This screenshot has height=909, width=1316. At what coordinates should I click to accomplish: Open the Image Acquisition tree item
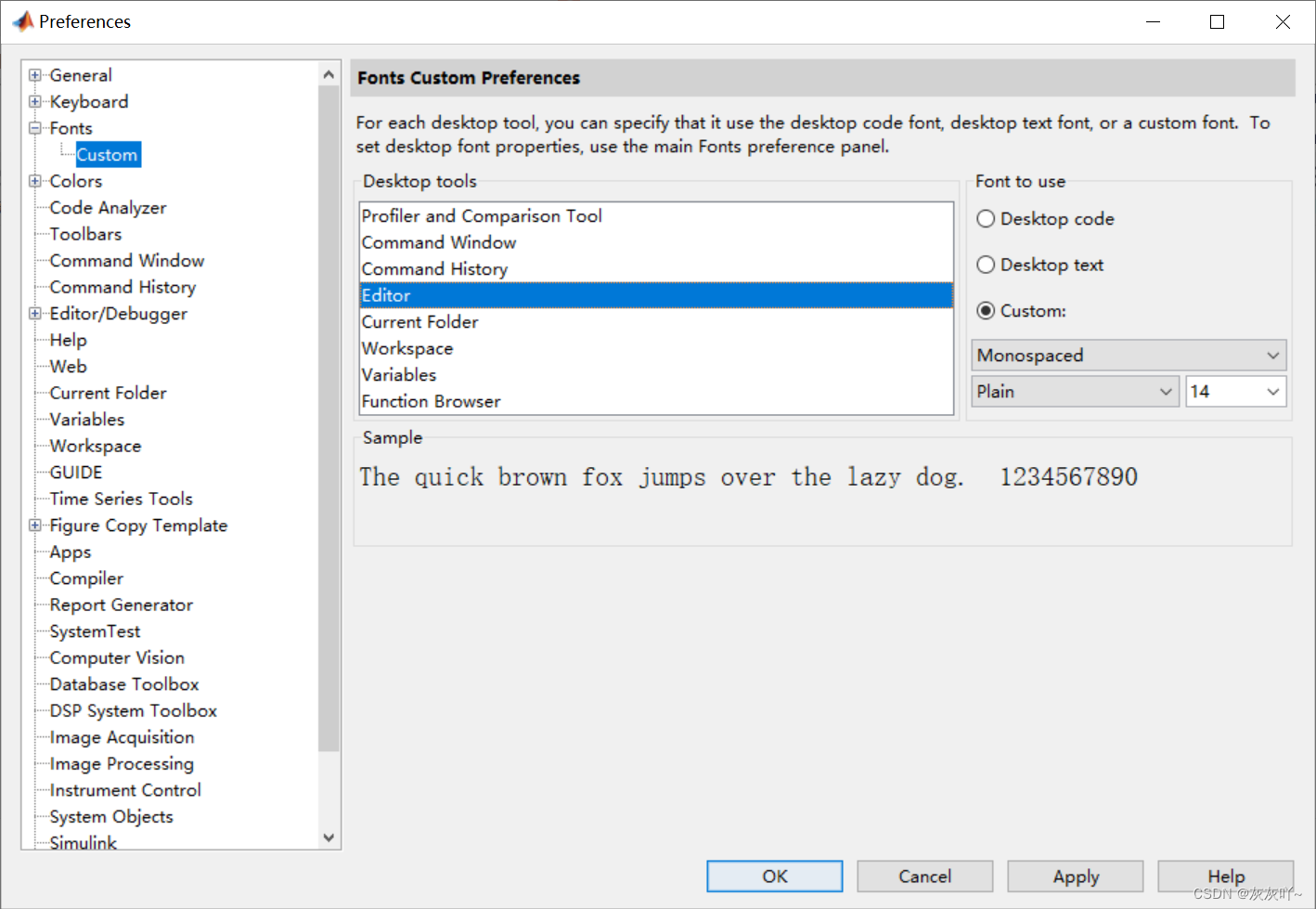click(x=123, y=737)
